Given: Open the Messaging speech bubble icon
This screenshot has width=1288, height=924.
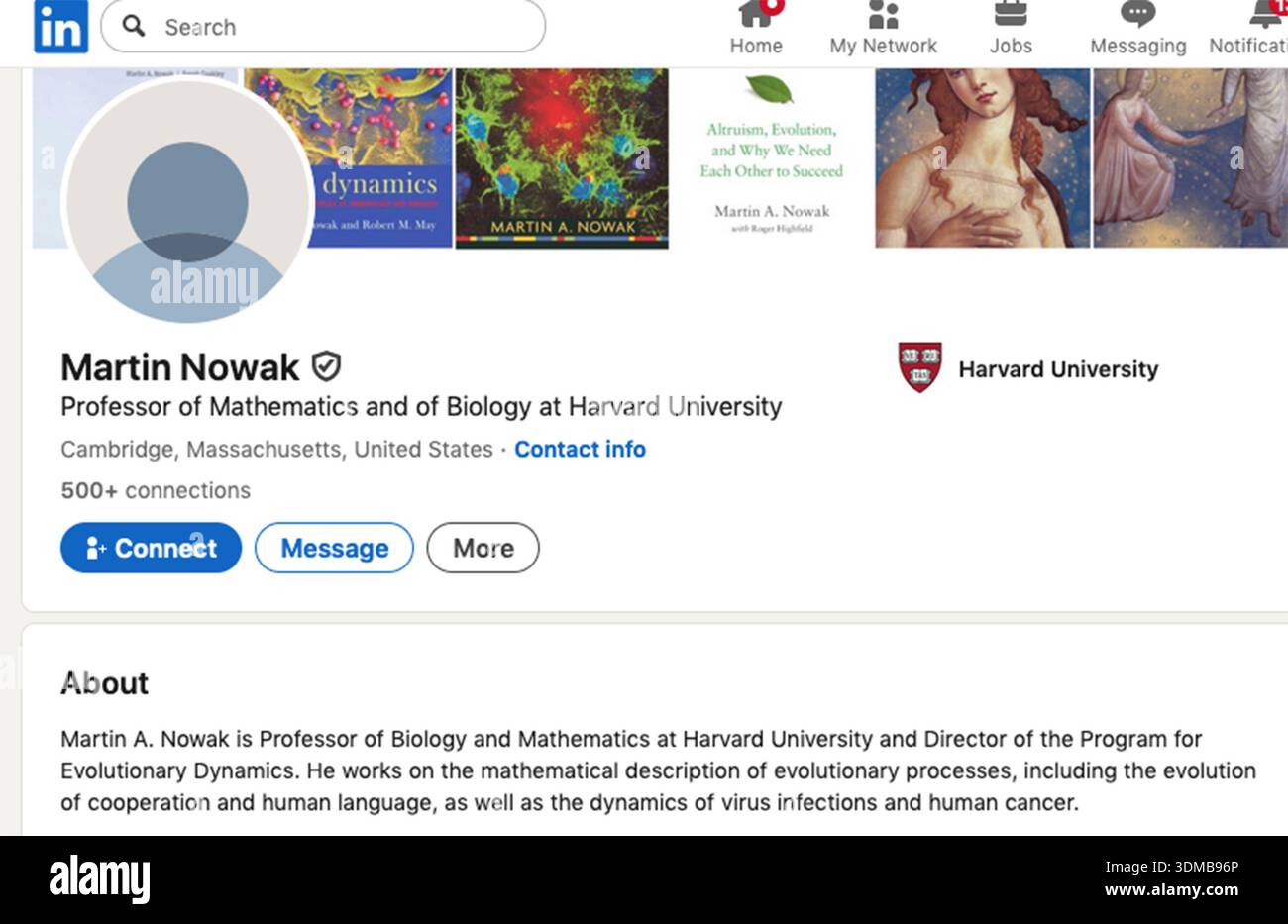Looking at the screenshot, I should tap(1137, 14).
